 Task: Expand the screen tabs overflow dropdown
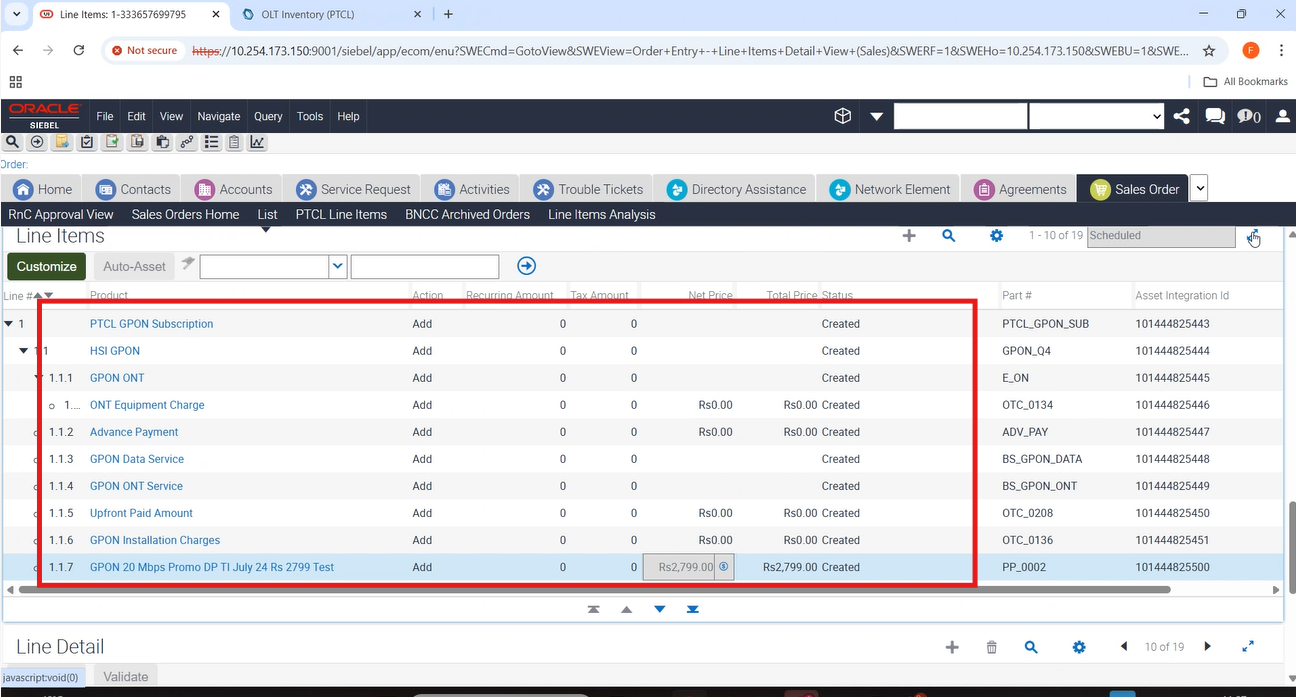coord(1199,188)
